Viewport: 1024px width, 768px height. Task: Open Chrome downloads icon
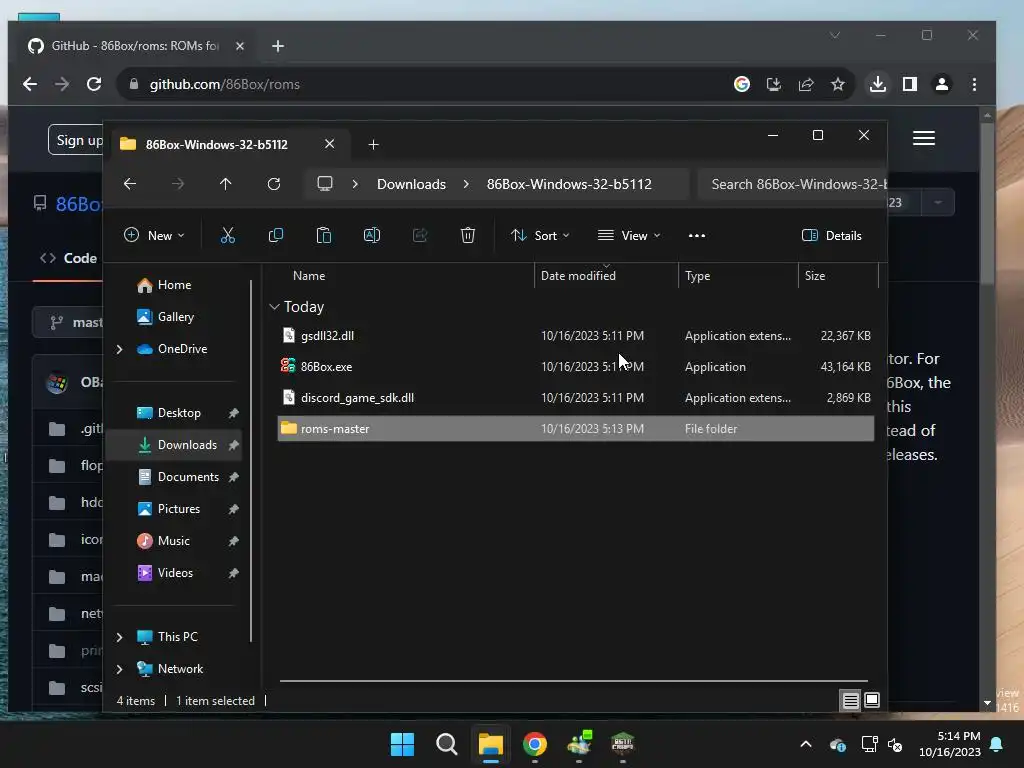[x=878, y=84]
